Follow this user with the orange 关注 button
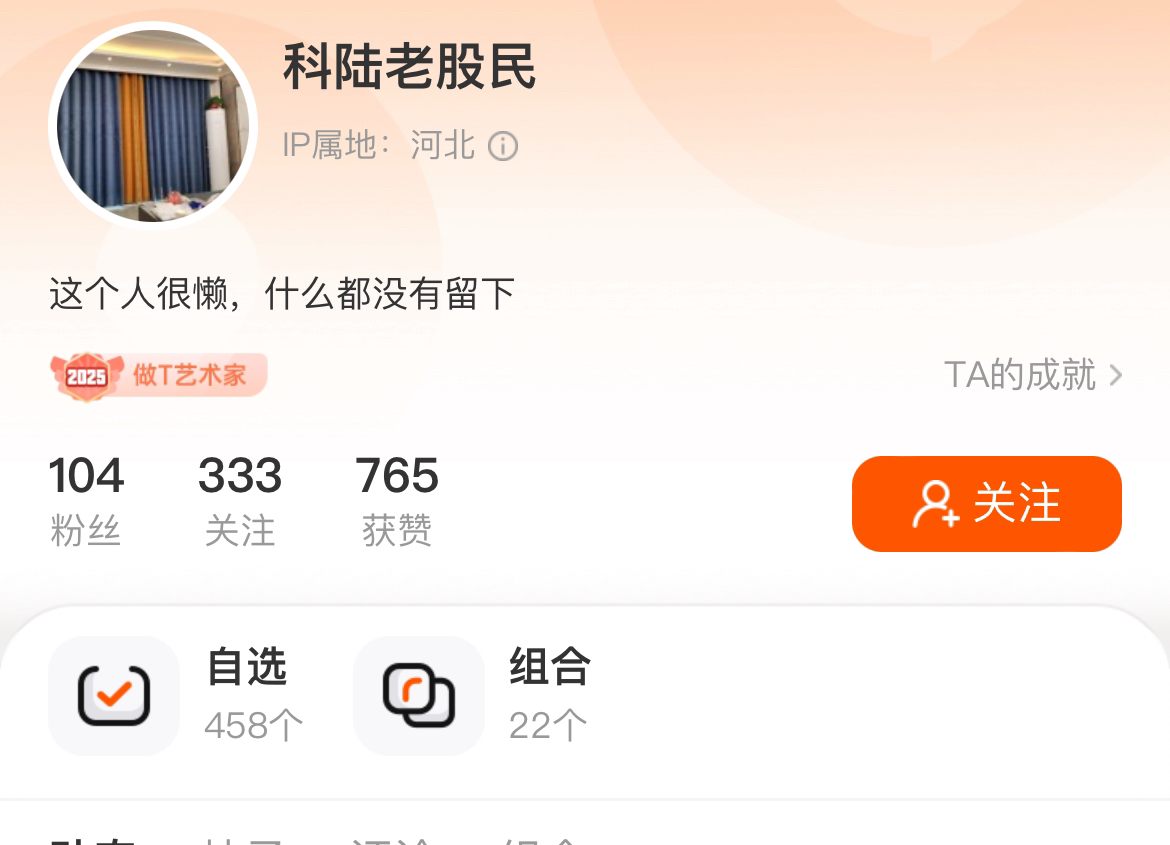This screenshot has width=1170, height=845. click(x=986, y=504)
